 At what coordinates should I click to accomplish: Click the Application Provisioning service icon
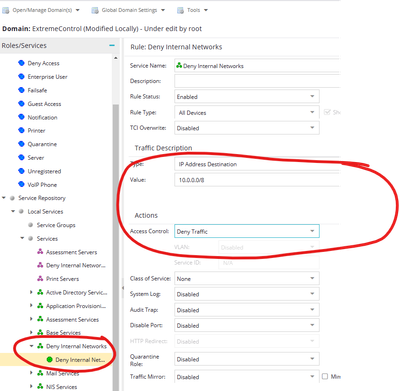tap(40, 306)
